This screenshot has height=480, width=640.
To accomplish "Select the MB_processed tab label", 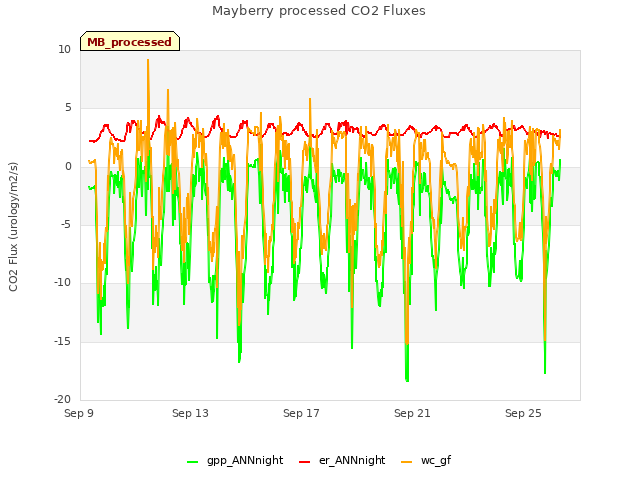I will (129, 42).
